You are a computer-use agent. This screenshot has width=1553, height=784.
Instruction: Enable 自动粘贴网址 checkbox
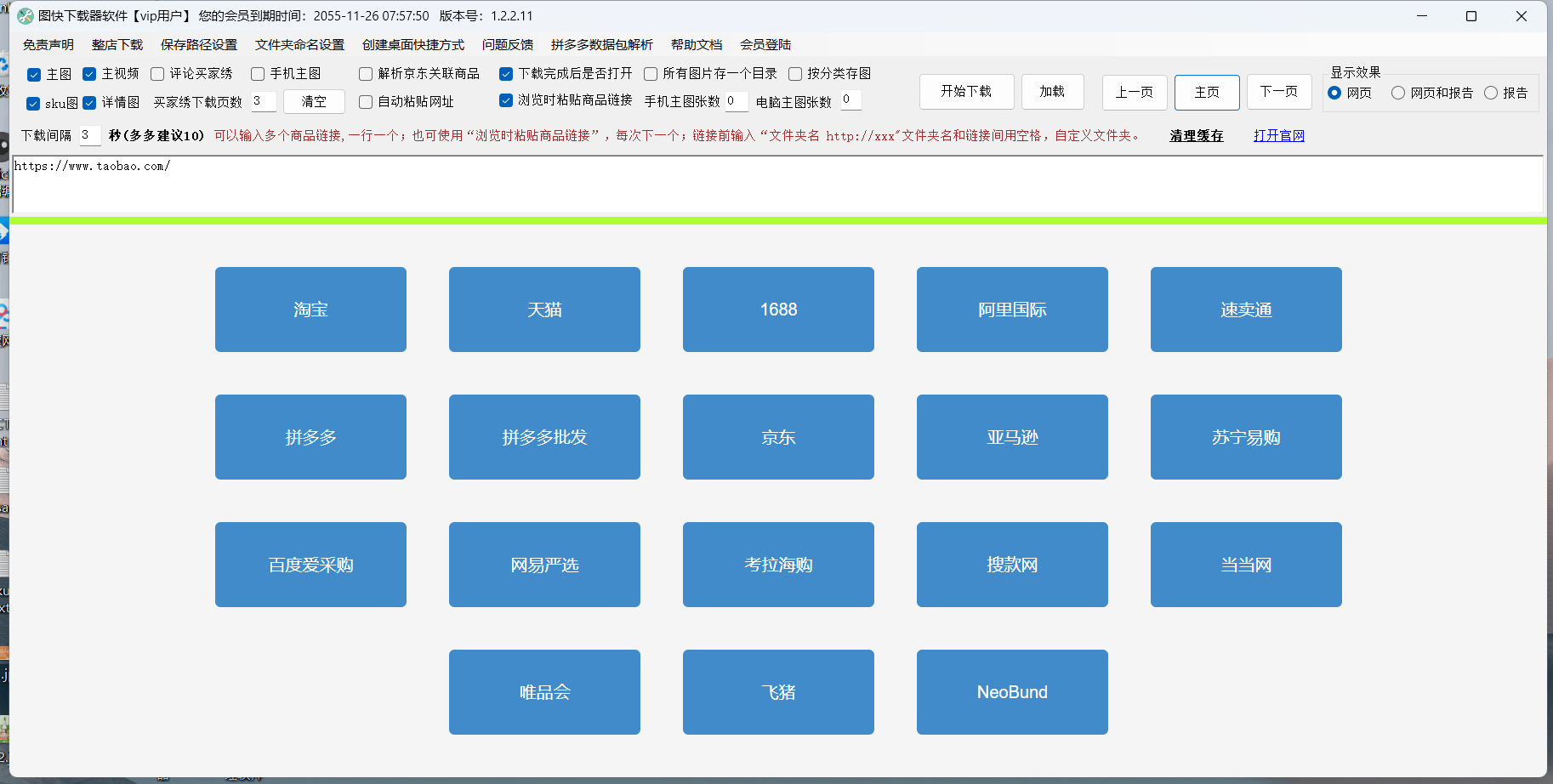tap(366, 102)
